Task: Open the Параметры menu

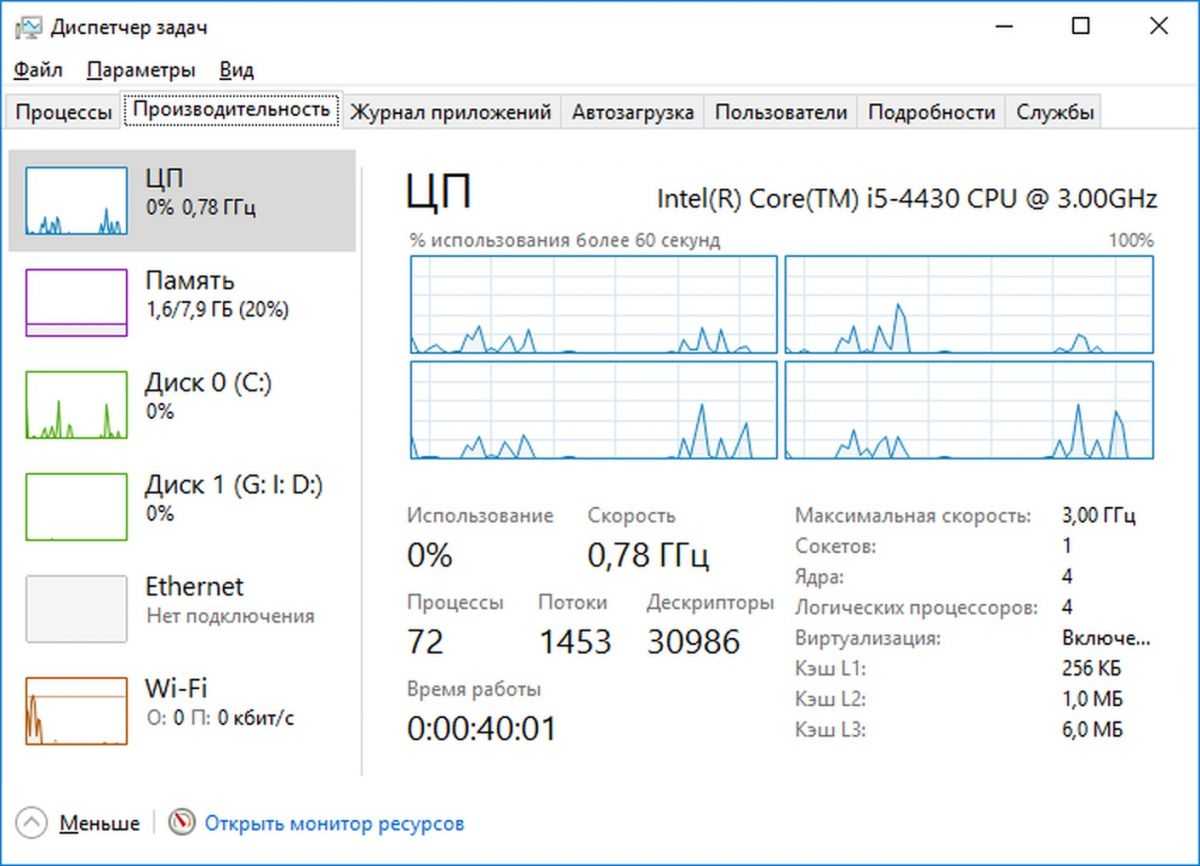Action: [140, 70]
